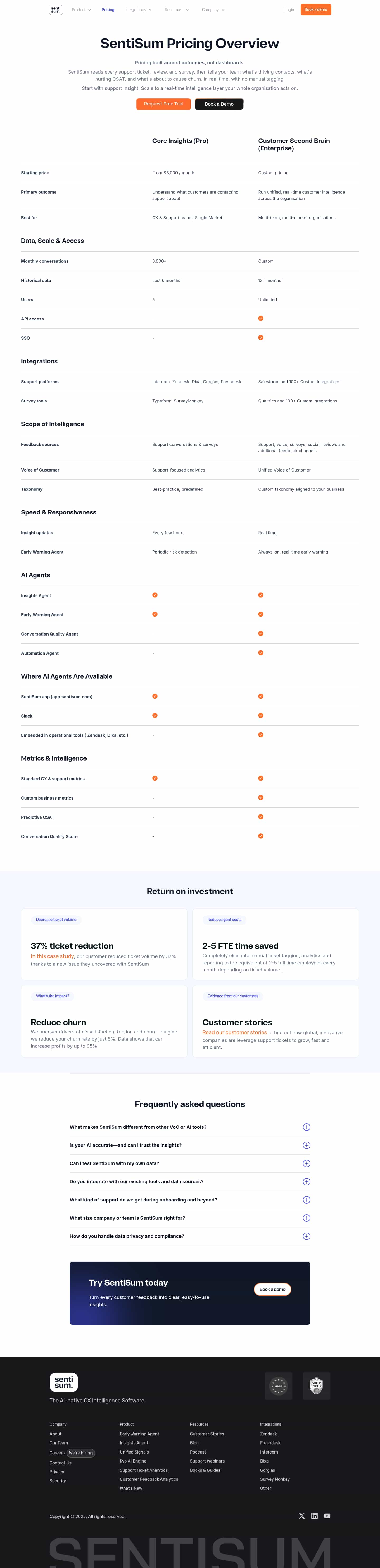380x1568 pixels.
Task: Click Login in the header
Action: (x=289, y=10)
